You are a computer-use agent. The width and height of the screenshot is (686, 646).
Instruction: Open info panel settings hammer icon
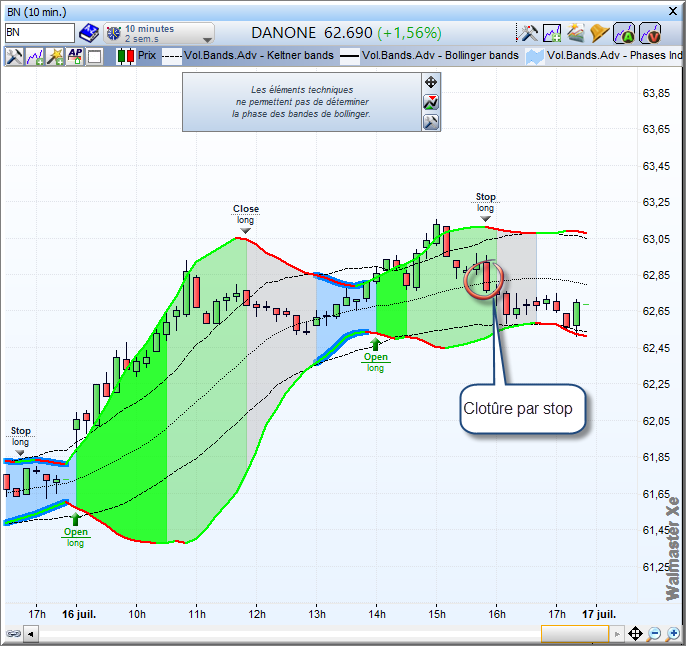click(431, 122)
